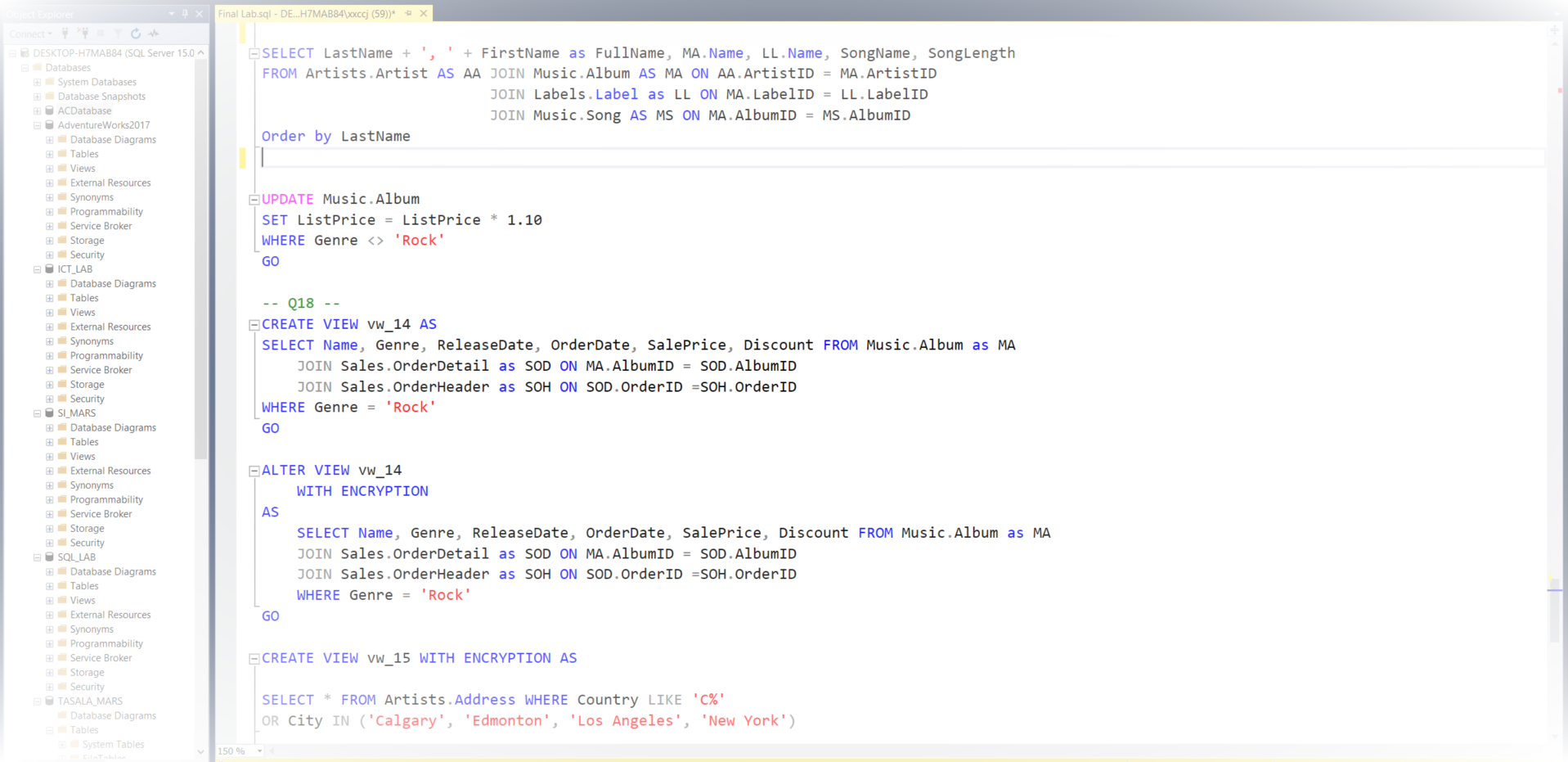
Task: Expand the System Databases node
Action: (37, 82)
